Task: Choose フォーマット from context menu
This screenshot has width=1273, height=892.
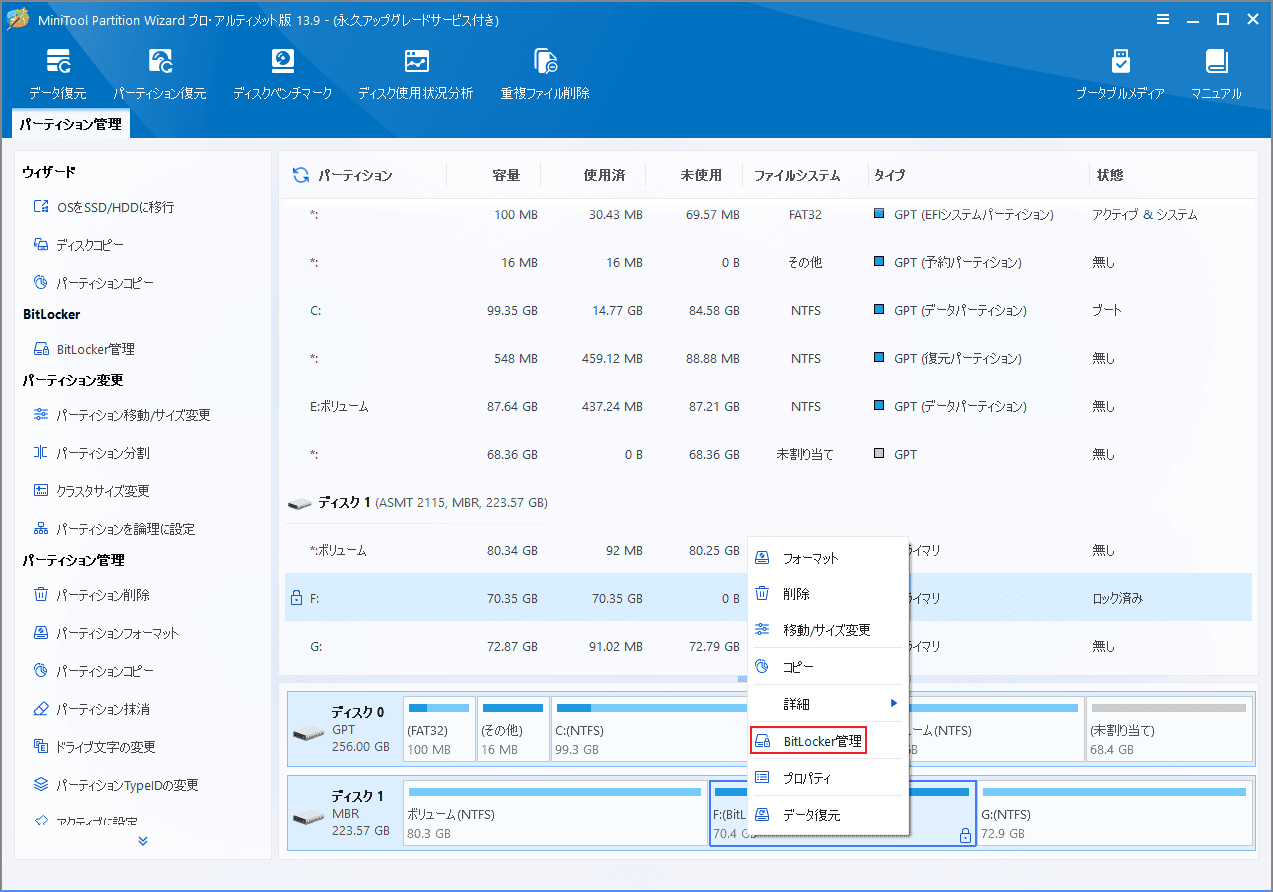Action: (828, 558)
